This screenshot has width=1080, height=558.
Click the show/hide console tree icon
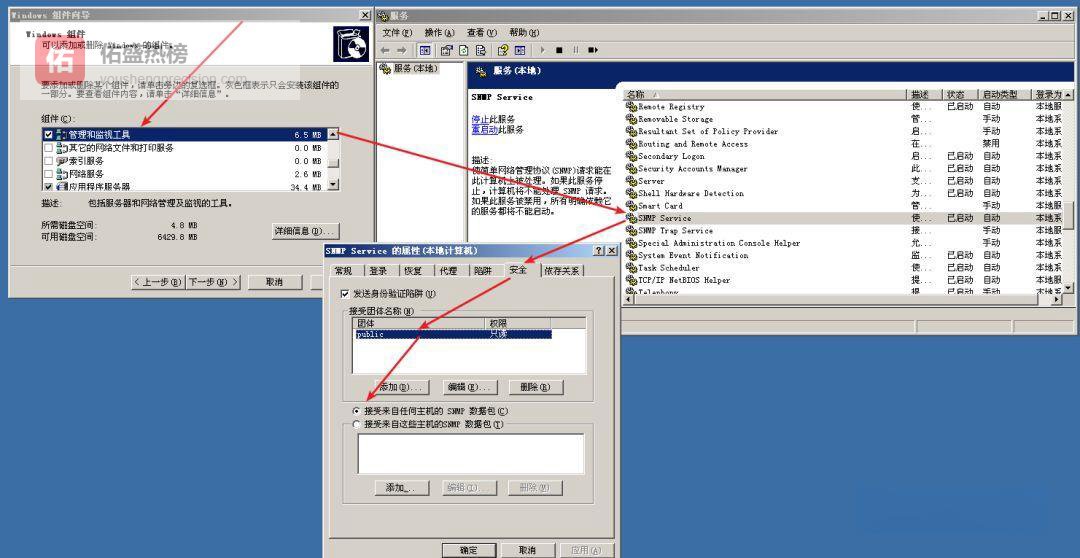pyautogui.click(x=425, y=50)
